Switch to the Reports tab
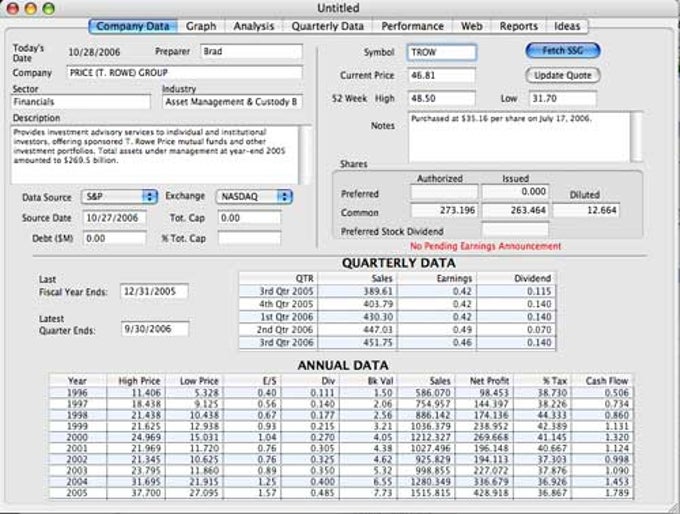 (x=519, y=26)
